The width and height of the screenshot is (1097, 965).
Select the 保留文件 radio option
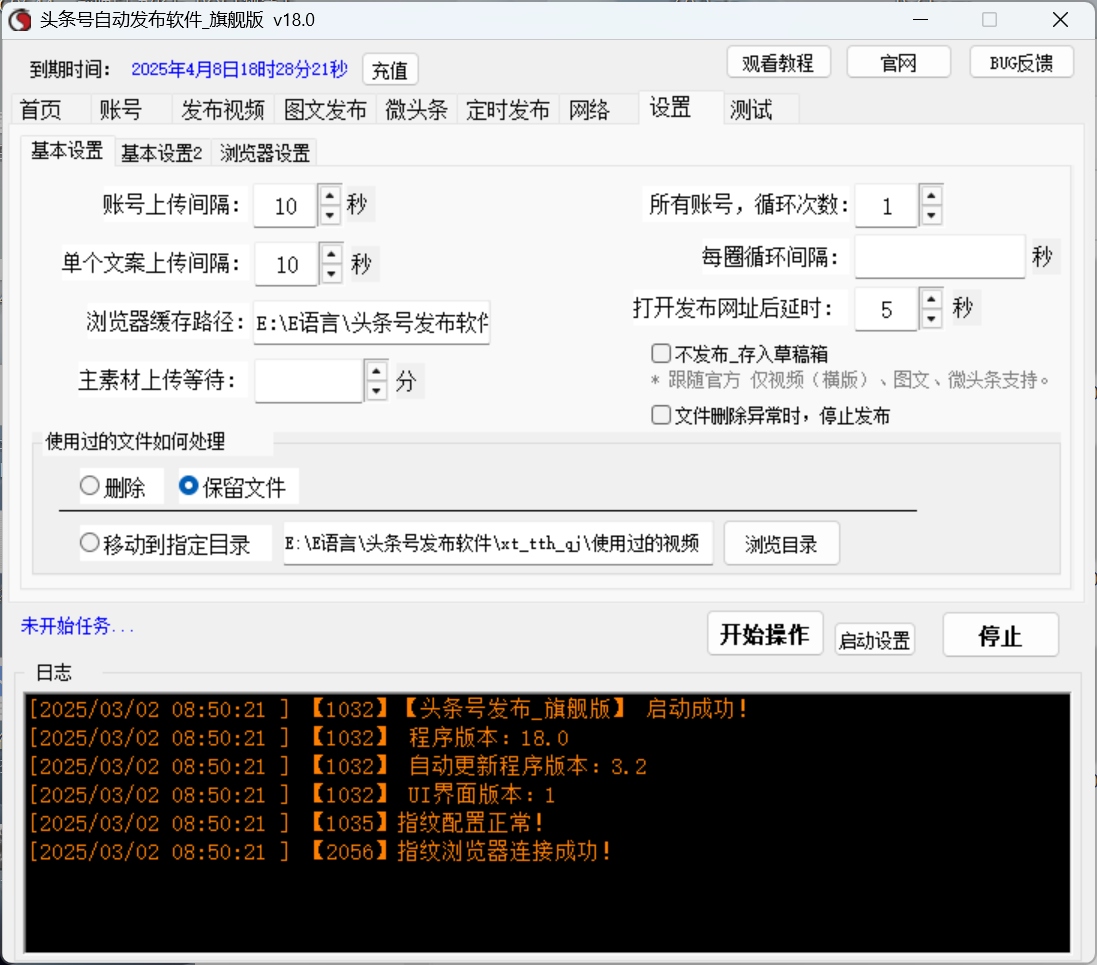pyautogui.click(x=188, y=486)
